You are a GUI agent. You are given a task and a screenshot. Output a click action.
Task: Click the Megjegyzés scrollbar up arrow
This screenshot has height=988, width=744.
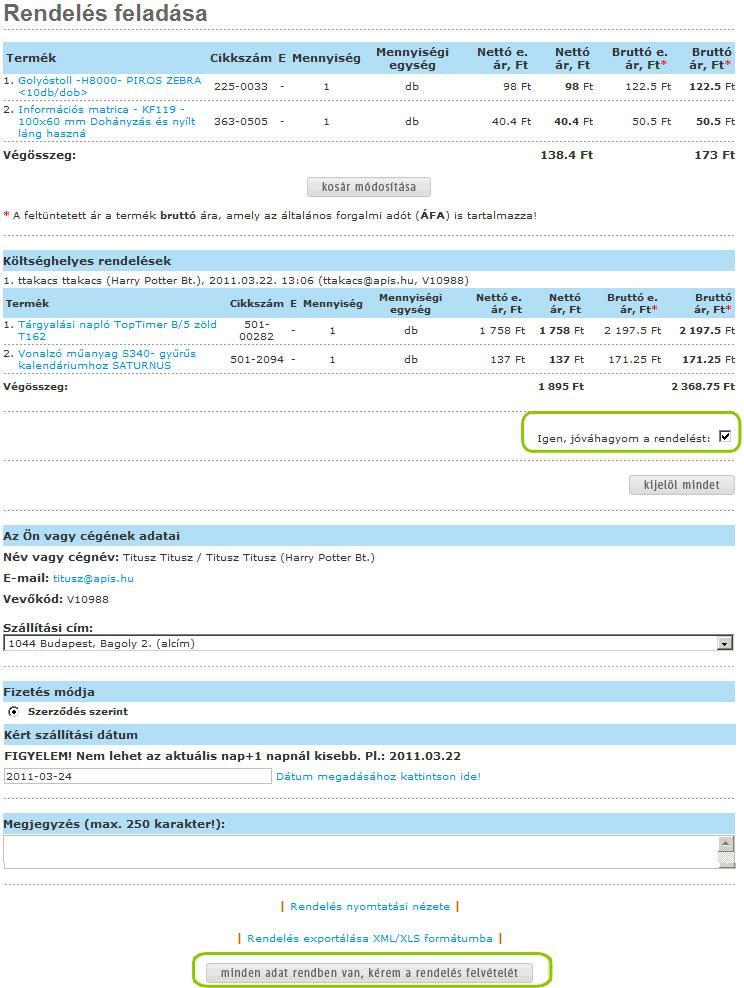[x=726, y=844]
